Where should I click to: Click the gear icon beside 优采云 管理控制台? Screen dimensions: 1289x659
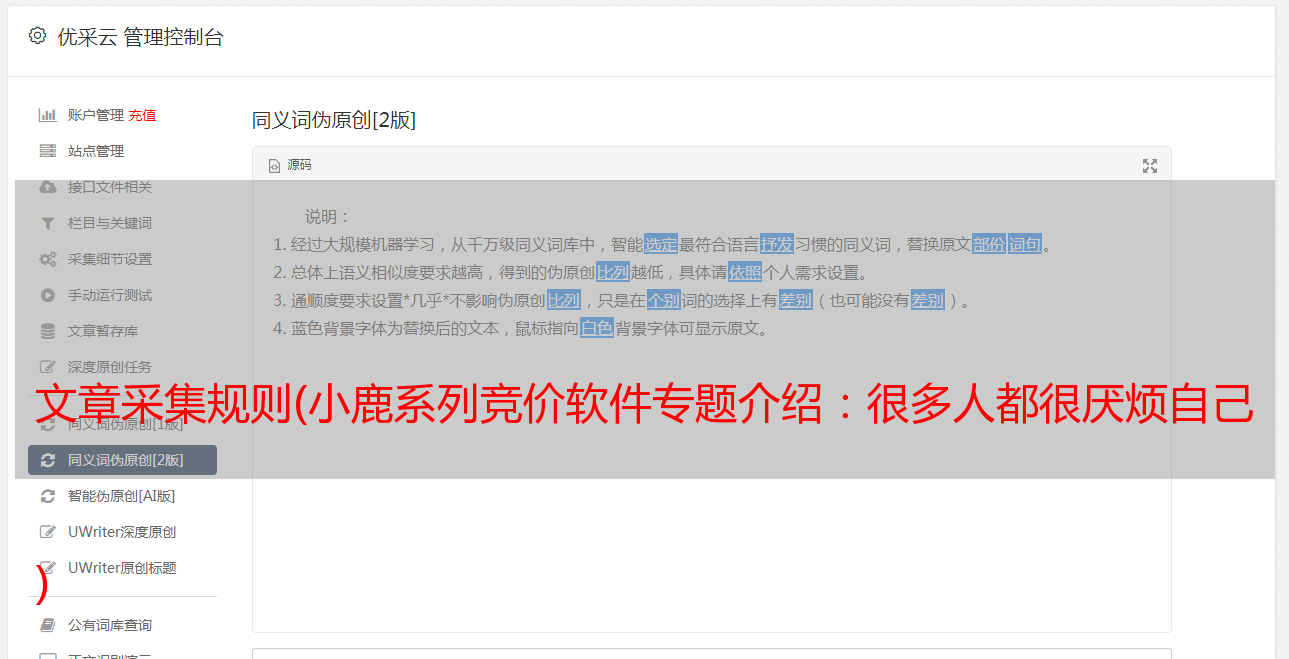(x=37, y=36)
